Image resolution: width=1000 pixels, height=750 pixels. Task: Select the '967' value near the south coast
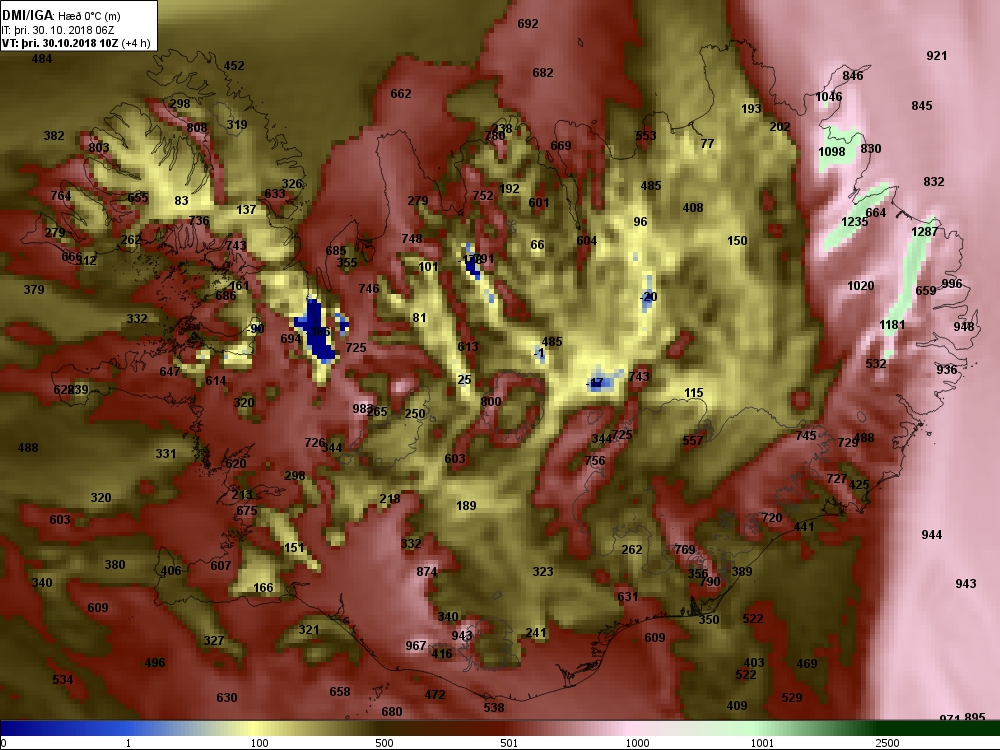pos(416,646)
